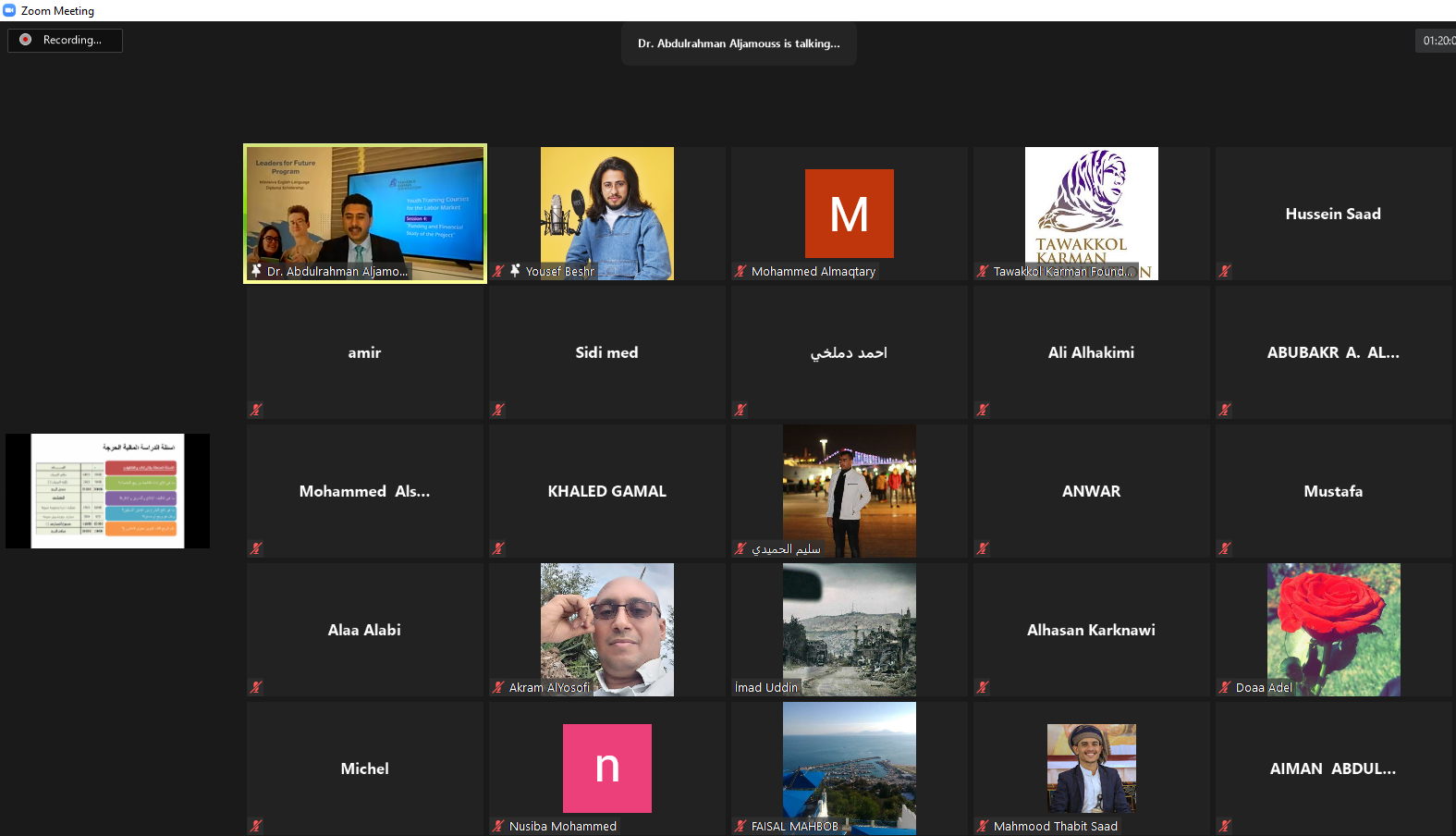Open the shared screen thumbnail on the left
This screenshot has width=1456, height=836.
pyautogui.click(x=107, y=490)
